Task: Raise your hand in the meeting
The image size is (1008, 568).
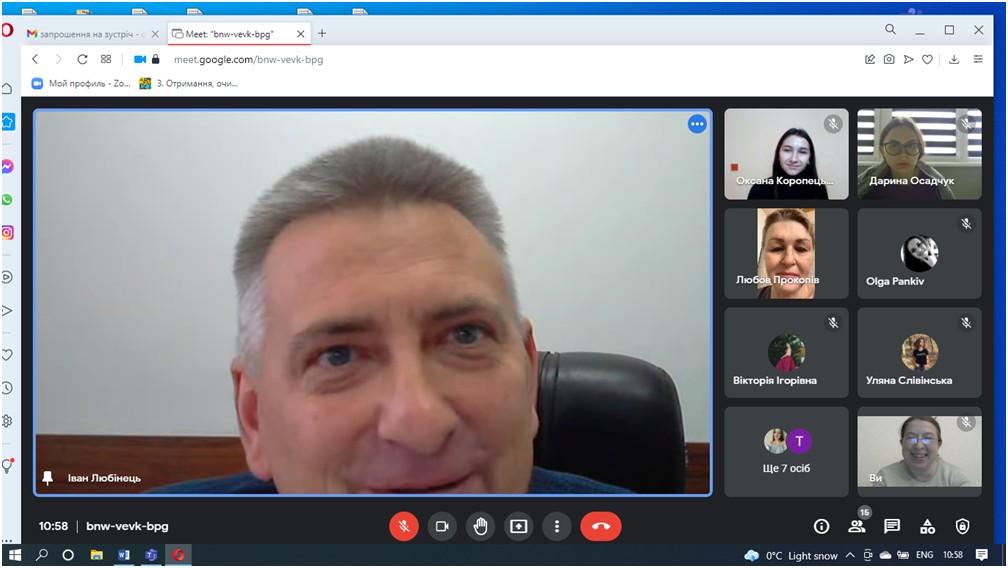Action: (x=480, y=526)
